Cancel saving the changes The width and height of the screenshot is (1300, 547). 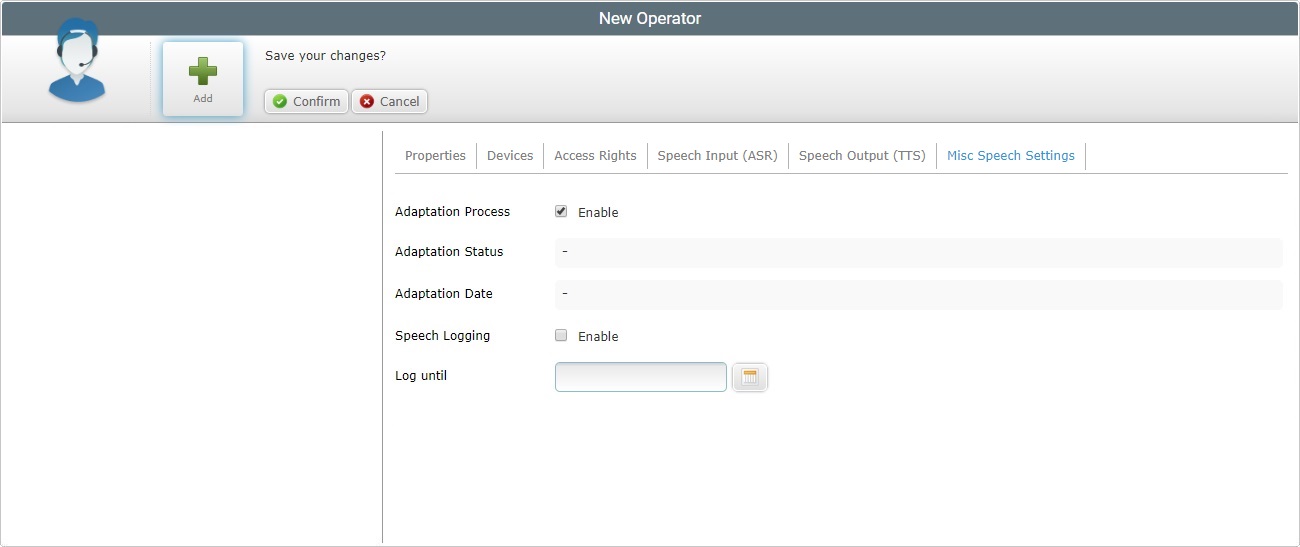(x=389, y=101)
